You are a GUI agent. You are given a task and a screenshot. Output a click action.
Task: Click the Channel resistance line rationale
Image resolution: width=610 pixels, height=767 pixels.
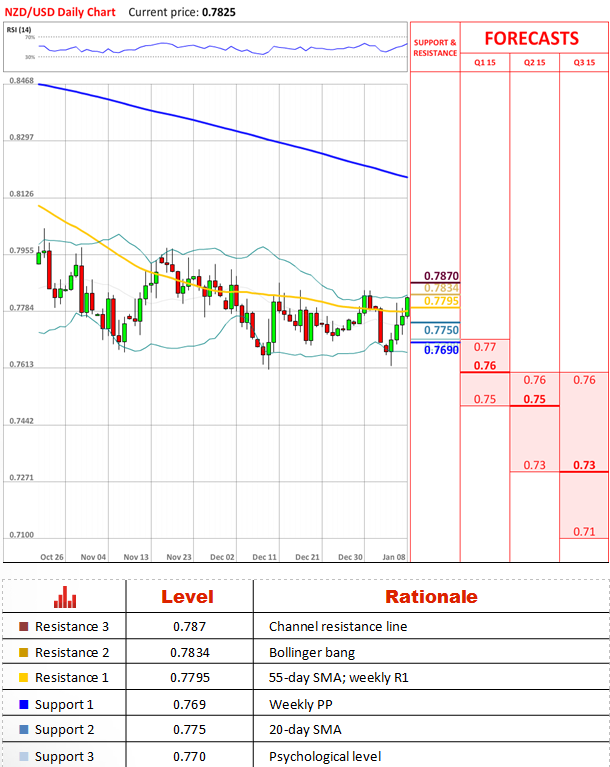[x=338, y=627]
